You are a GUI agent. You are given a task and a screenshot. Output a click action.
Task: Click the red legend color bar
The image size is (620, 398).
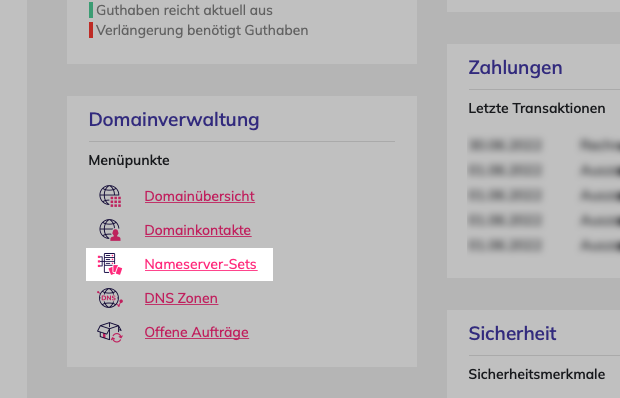91,30
